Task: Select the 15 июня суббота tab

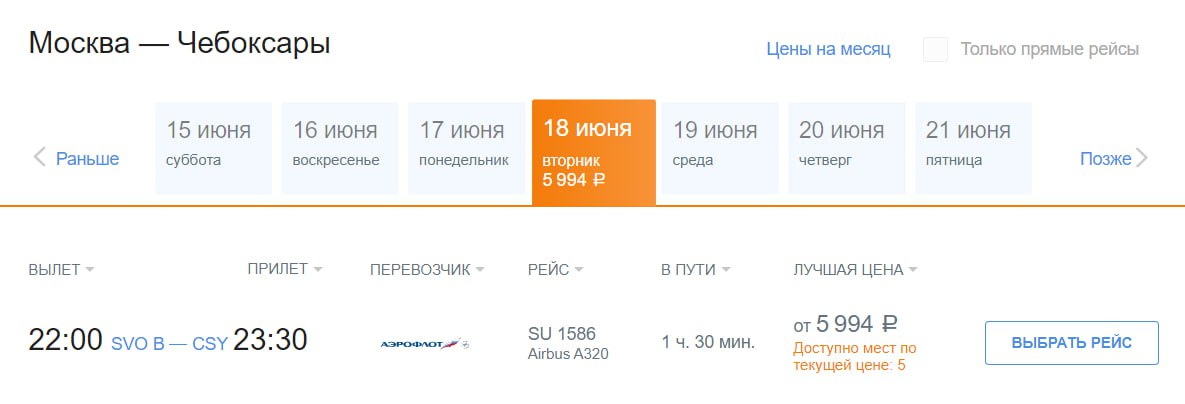Action: pyautogui.click(x=213, y=147)
